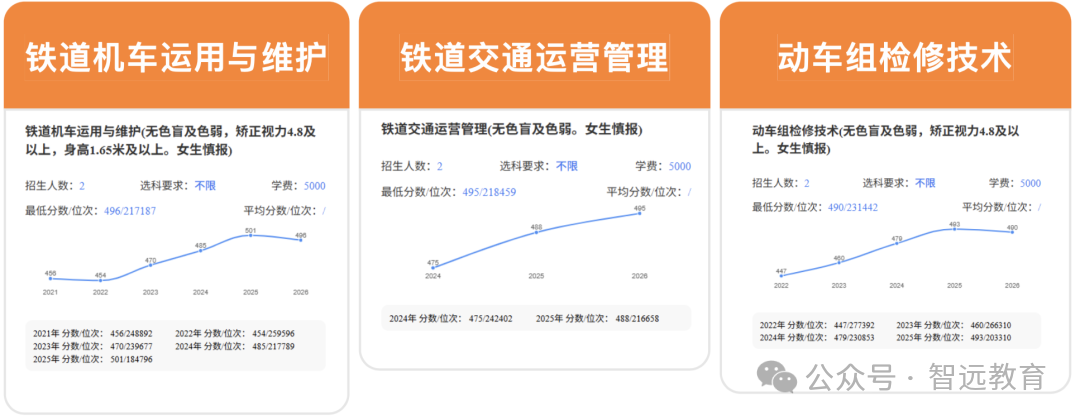Click the 495 data point on 铁道交通运营管理 chart

point(639,213)
